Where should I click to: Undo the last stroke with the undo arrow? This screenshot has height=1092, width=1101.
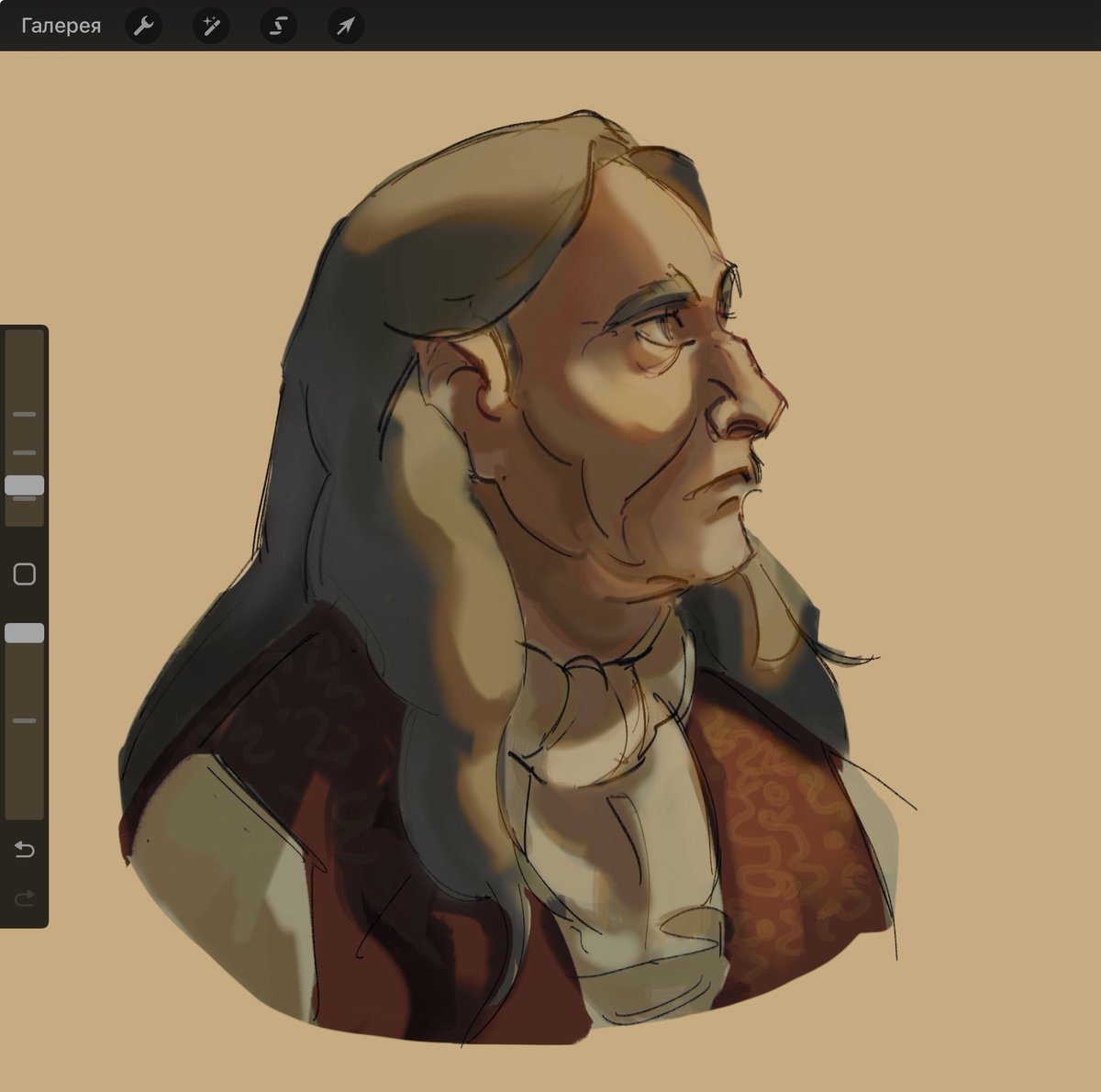25,849
